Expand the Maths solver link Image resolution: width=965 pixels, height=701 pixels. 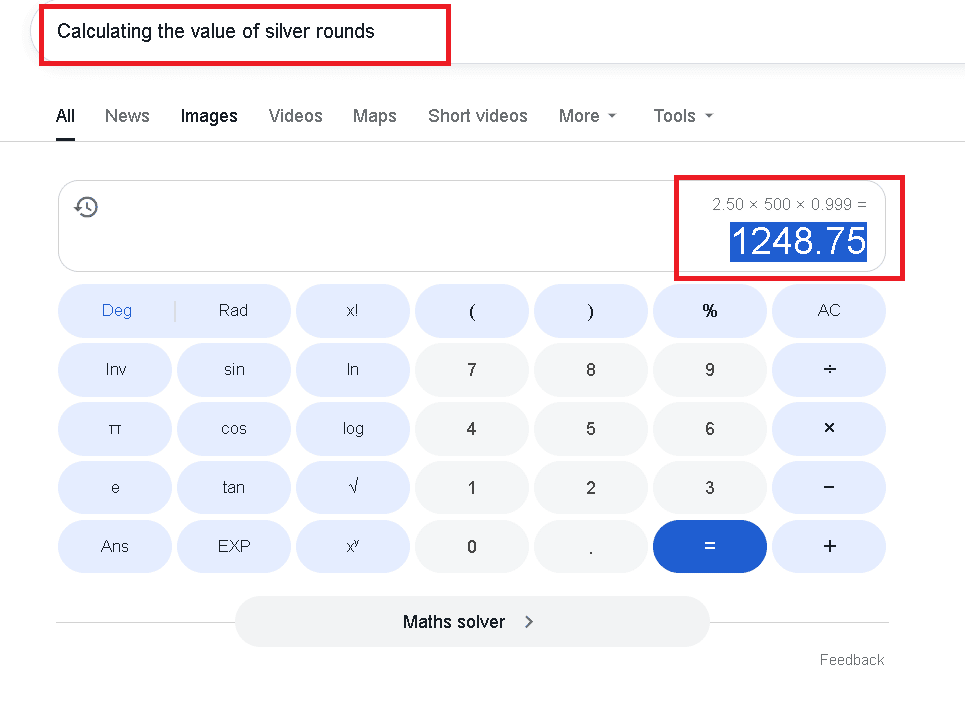(471, 622)
